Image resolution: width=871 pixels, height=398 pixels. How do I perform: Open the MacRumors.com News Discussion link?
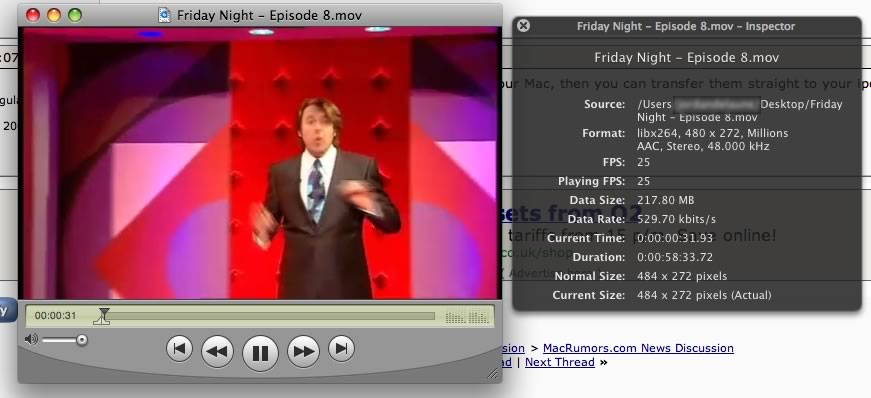coord(638,348)
